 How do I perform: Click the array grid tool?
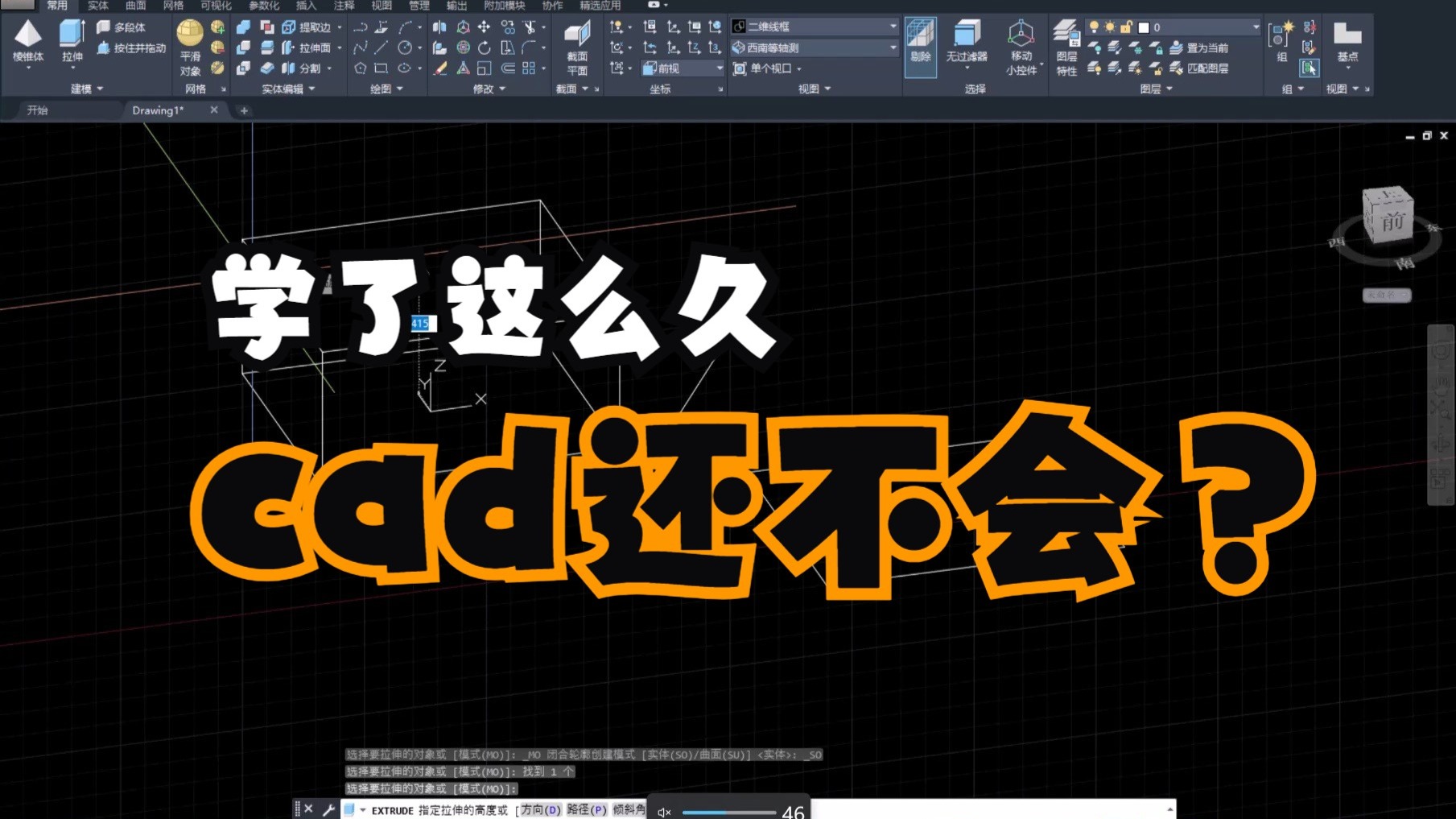pos(529,68)
